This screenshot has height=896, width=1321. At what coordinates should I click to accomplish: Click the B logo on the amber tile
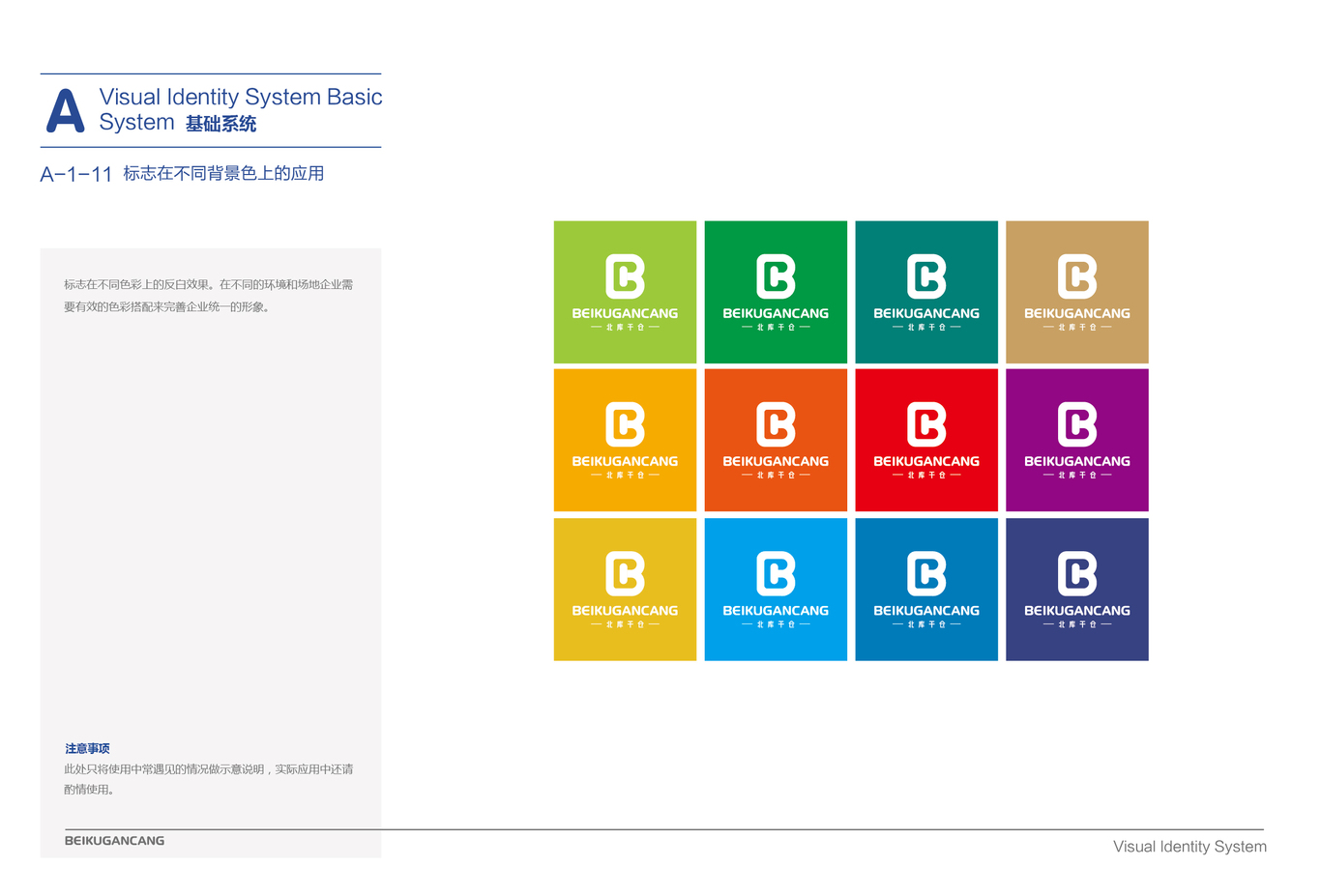coord(625,424)
